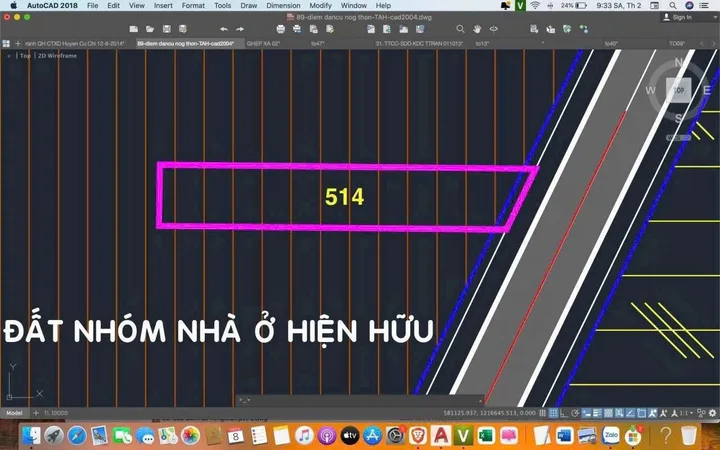Viewport: 720px width, 450px height.
Task: Toggle ortho mode in status bar
Action: click(564, 413)
